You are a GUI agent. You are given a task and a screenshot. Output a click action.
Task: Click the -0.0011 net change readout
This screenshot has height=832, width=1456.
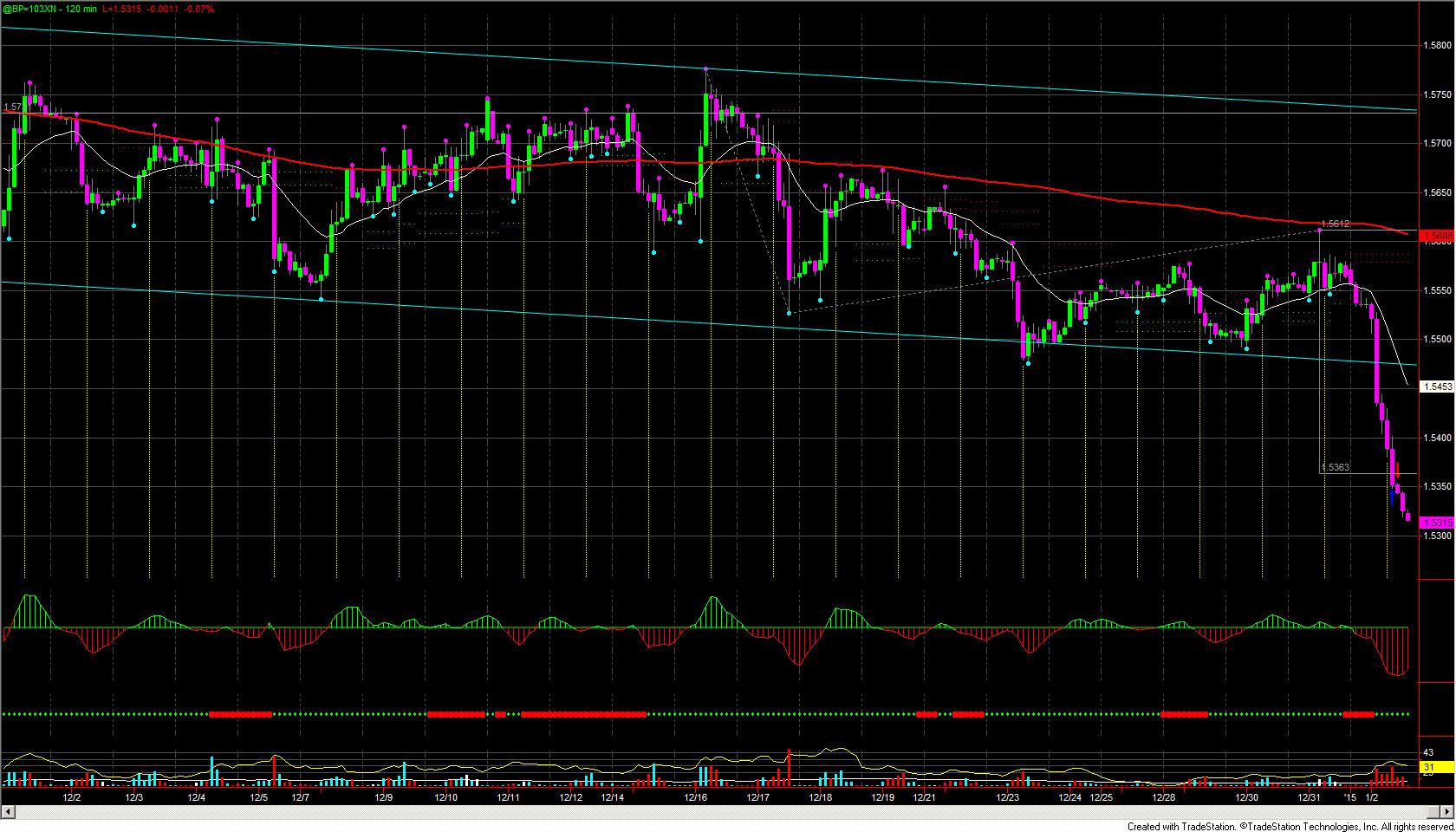click(x=163, y=9)
